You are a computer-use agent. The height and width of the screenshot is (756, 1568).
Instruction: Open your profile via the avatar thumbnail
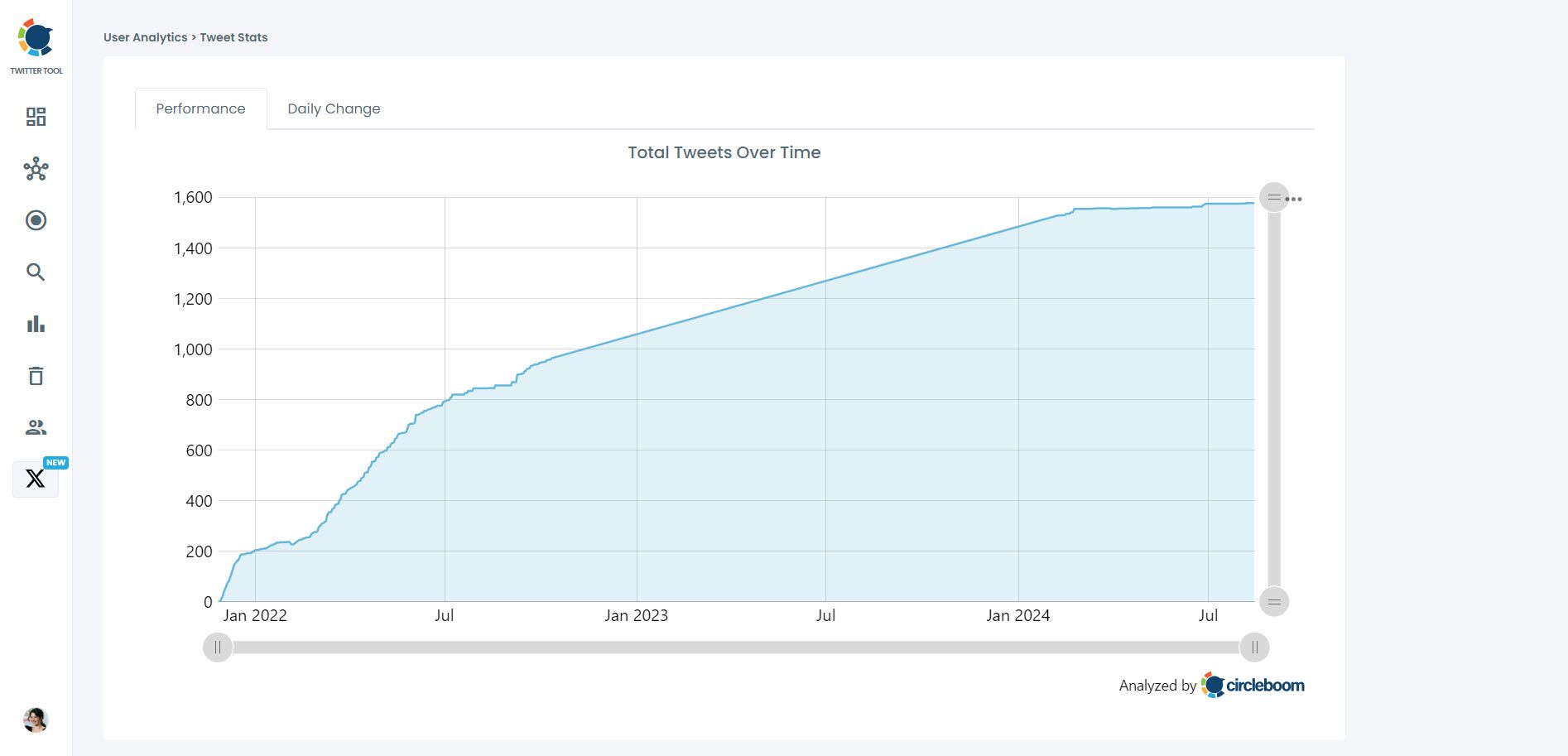35,720
